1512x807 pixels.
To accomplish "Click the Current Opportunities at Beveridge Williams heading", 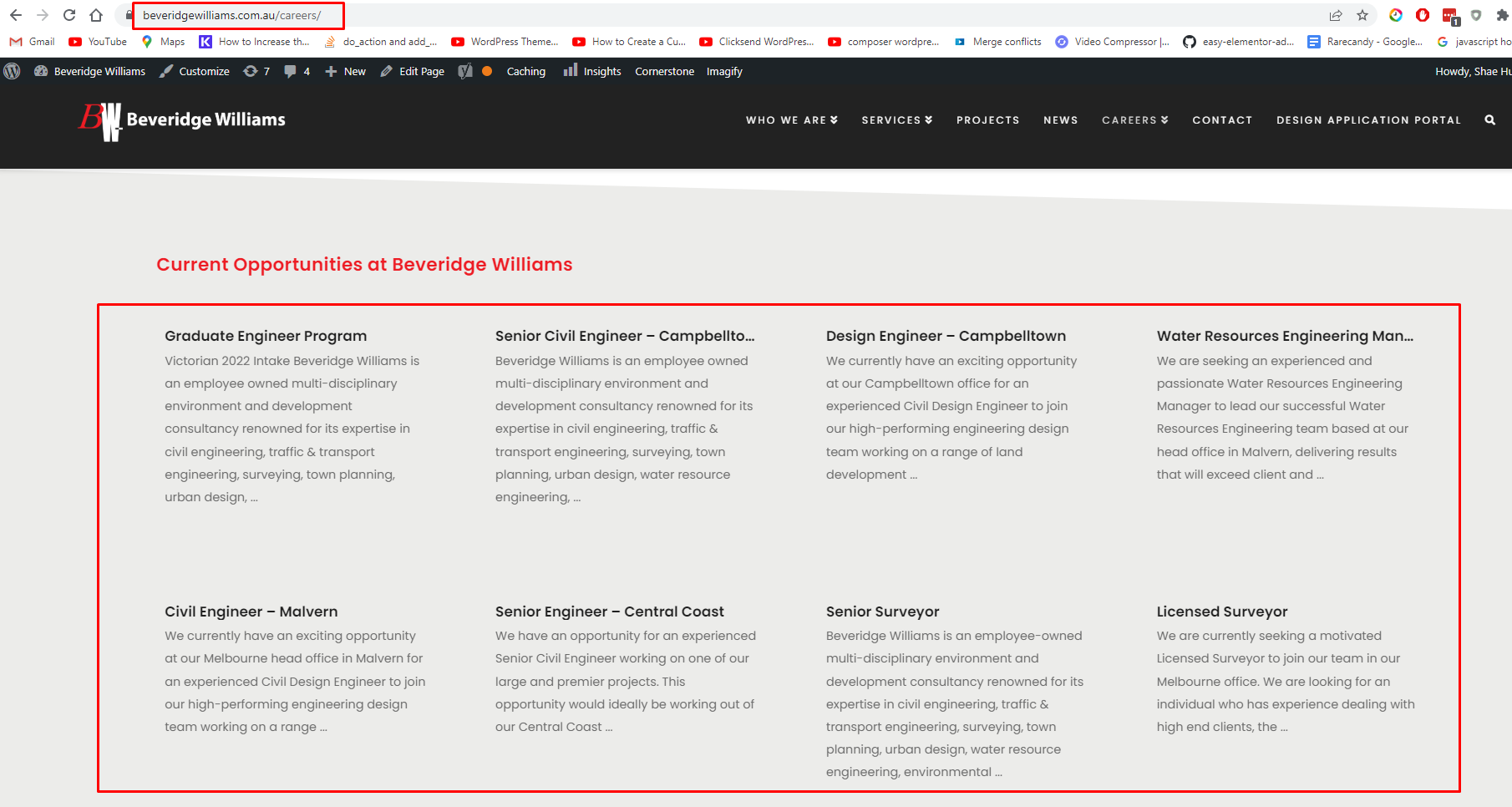I will 364,265.
